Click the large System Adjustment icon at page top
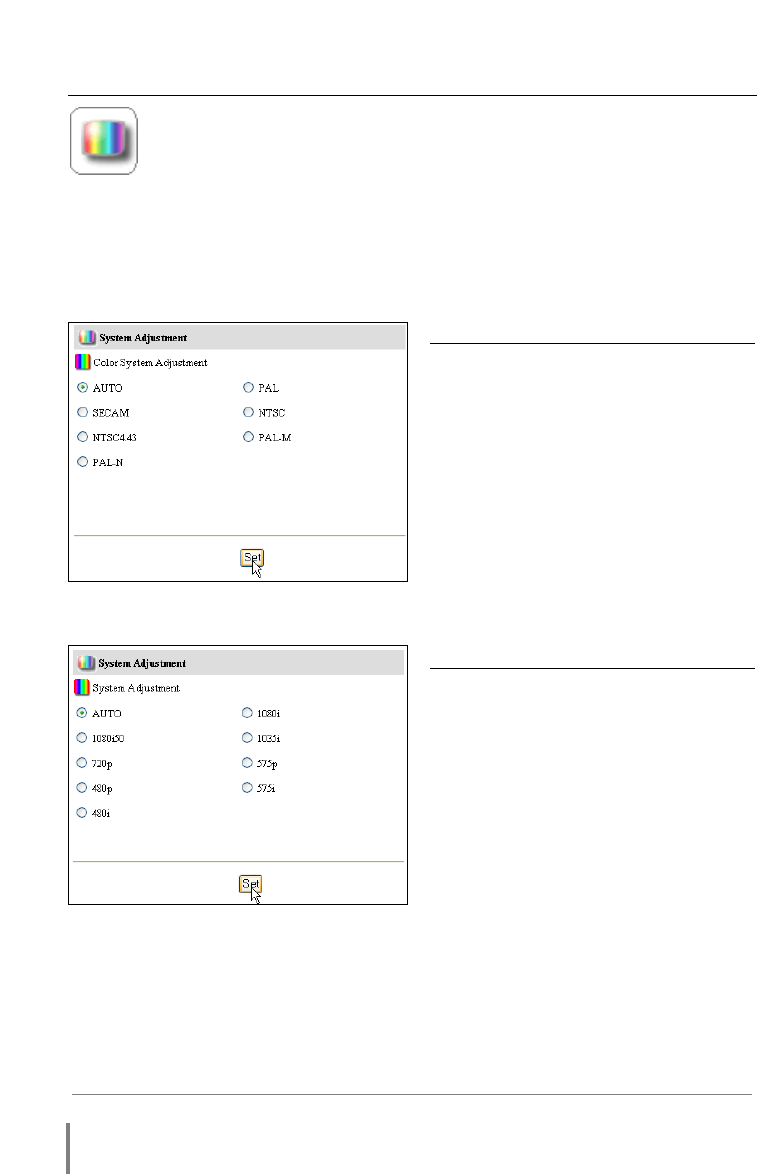757x1174 pixels. tap(103, 142)
